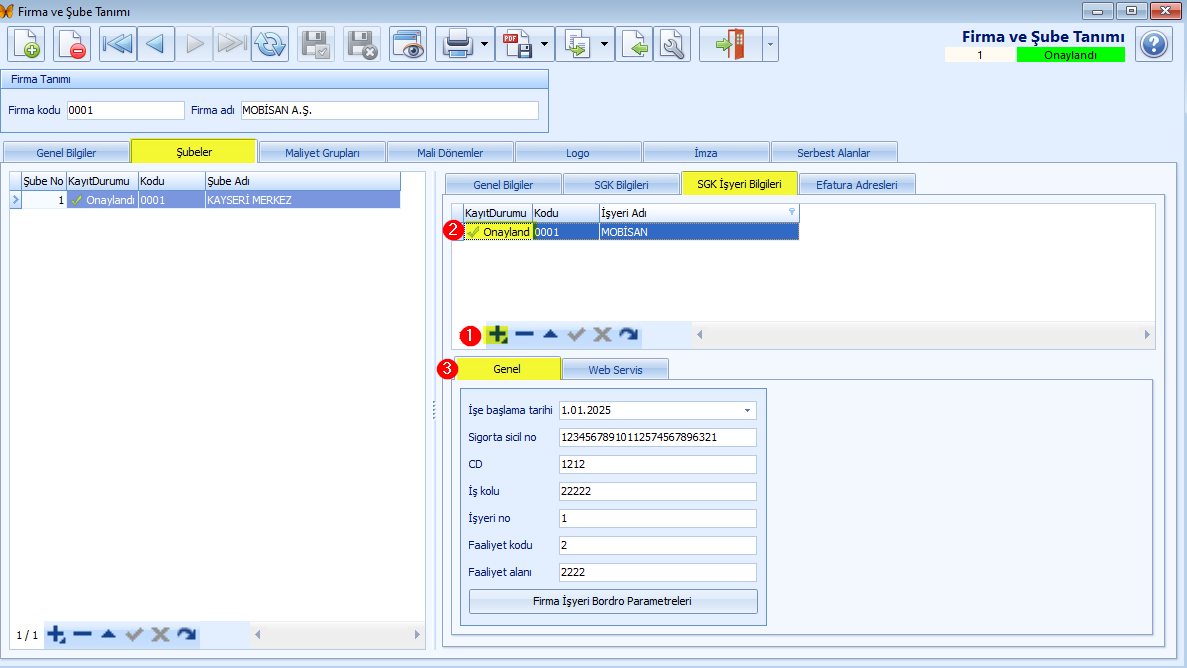The height and width of the screenshot is (668, 1187).
Task: Select the KAYSERİ MERKEZ branch row
Action: click(x=204, y=200)
